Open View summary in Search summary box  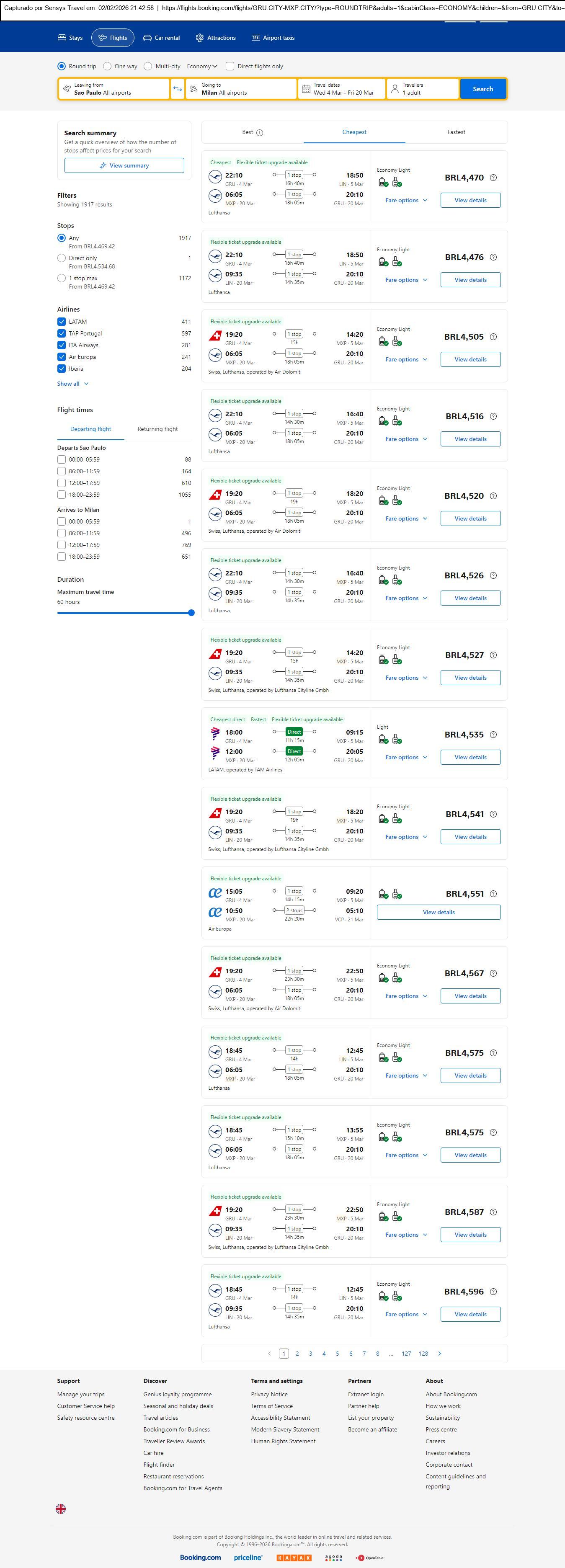point(124,165)
